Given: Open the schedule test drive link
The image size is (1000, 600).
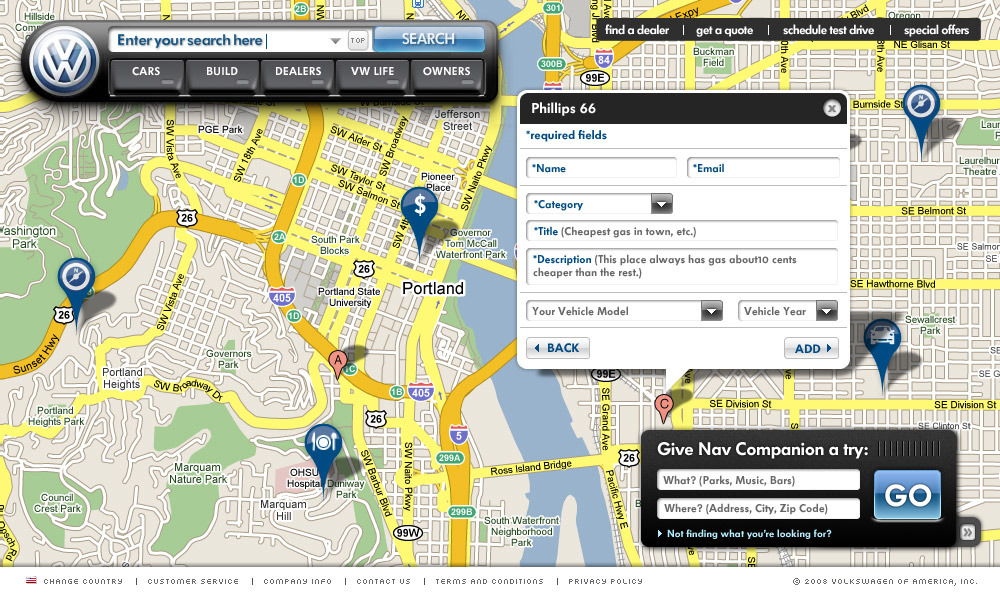Looking at the screenshot, I should (x=828, y=30).
